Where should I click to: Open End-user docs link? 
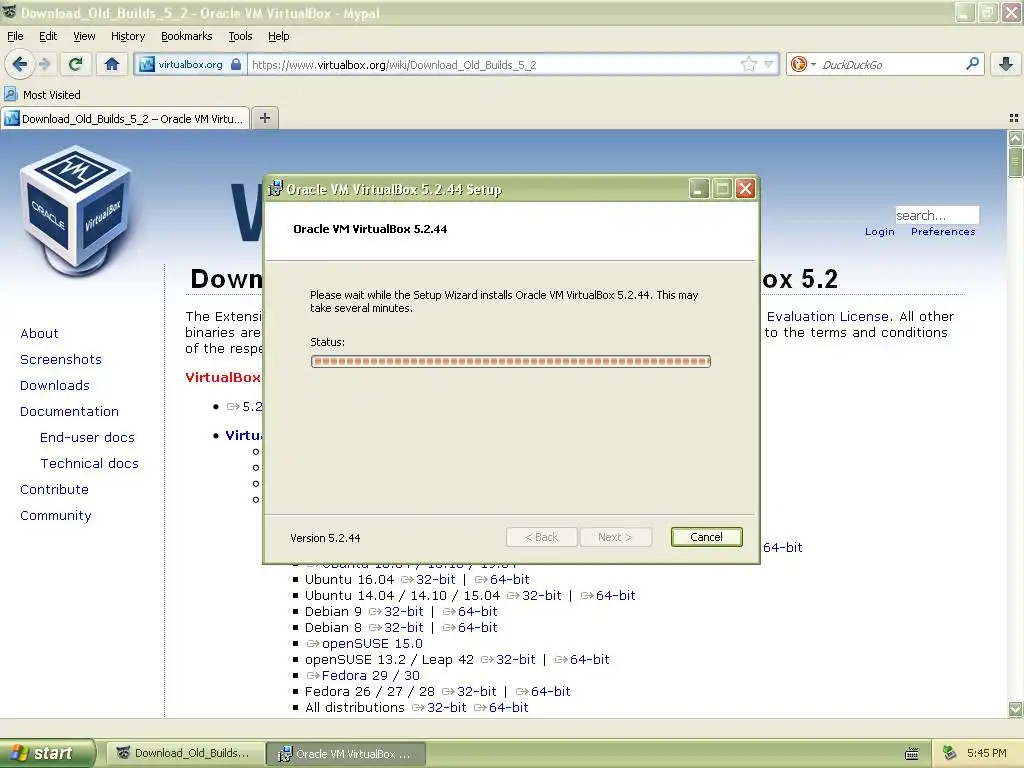(x=87, y=438)
